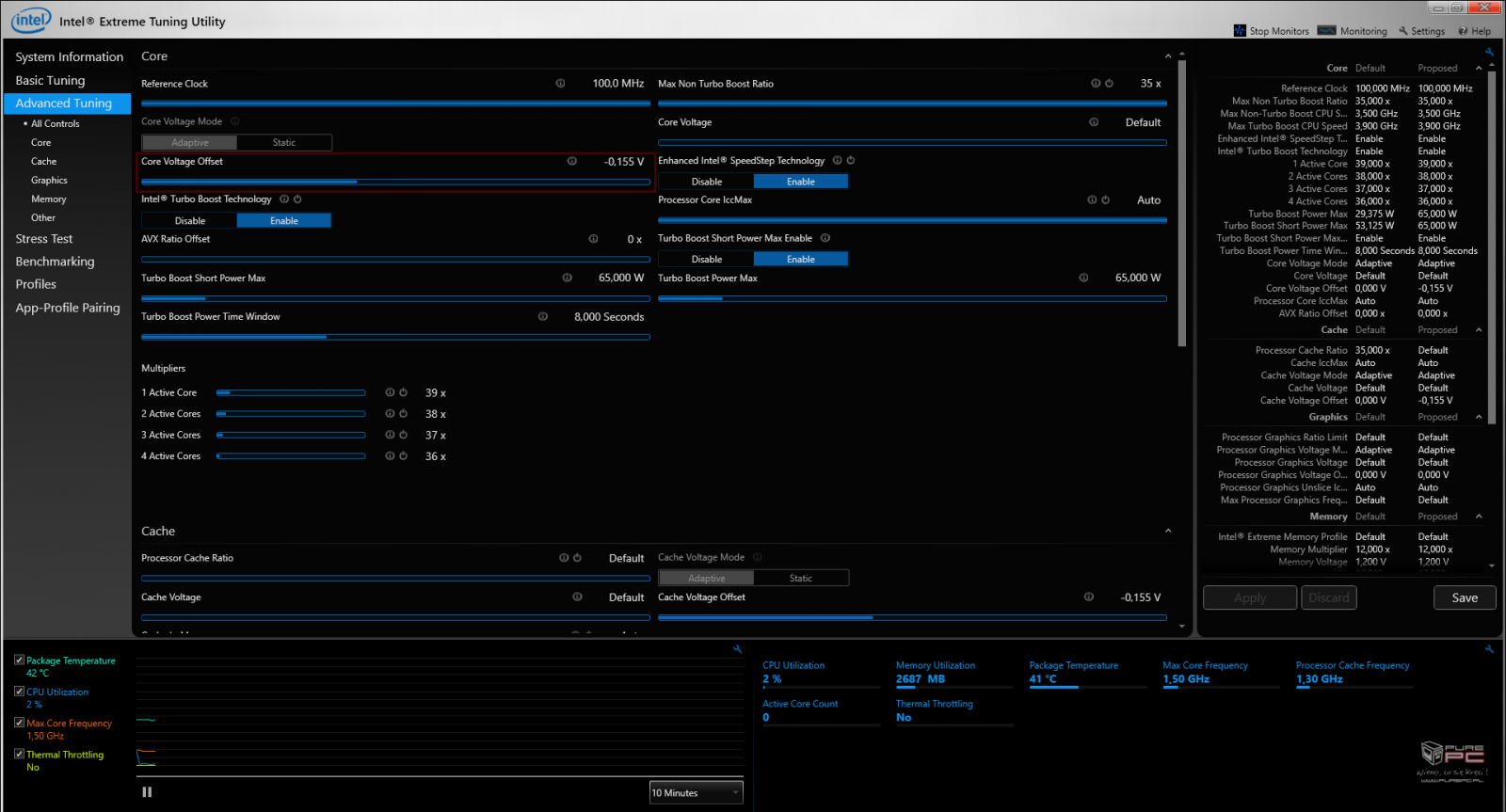Viewport: 1506px width, 812px height.
Task: Go to Basic Tuning in sidebar
Action: click(x=50, y=81)
